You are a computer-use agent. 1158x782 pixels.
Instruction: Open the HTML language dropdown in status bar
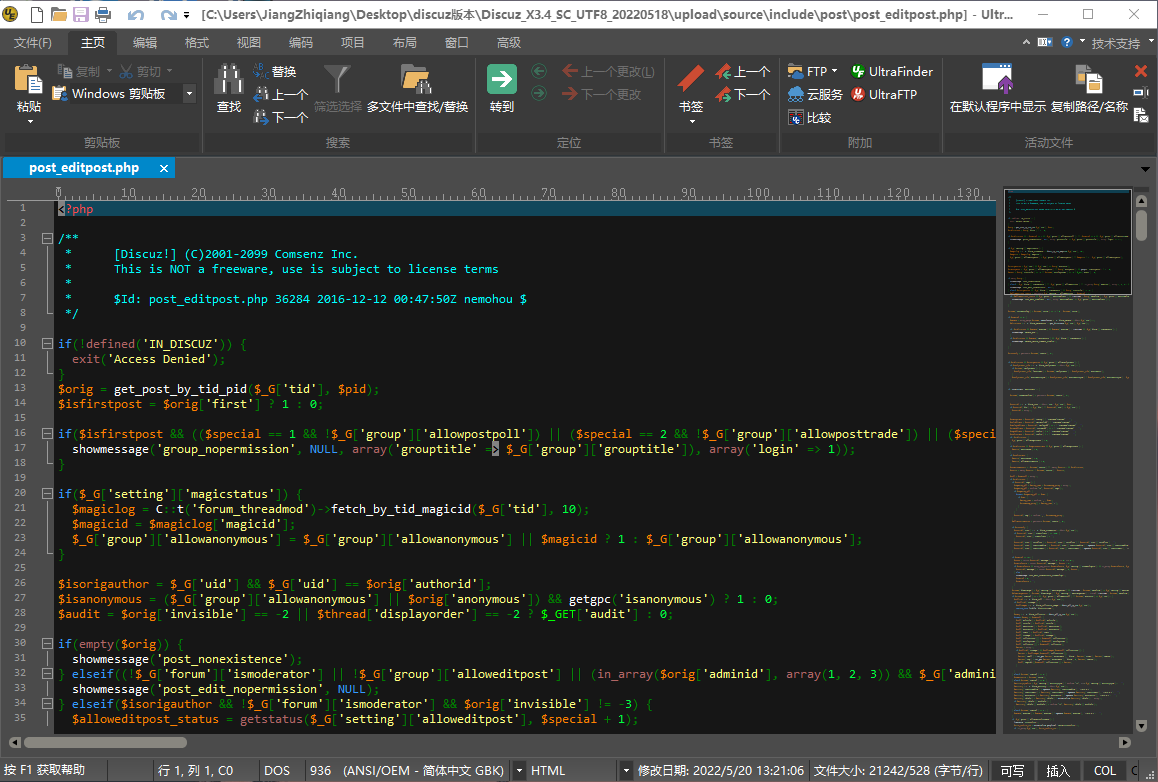626,770
